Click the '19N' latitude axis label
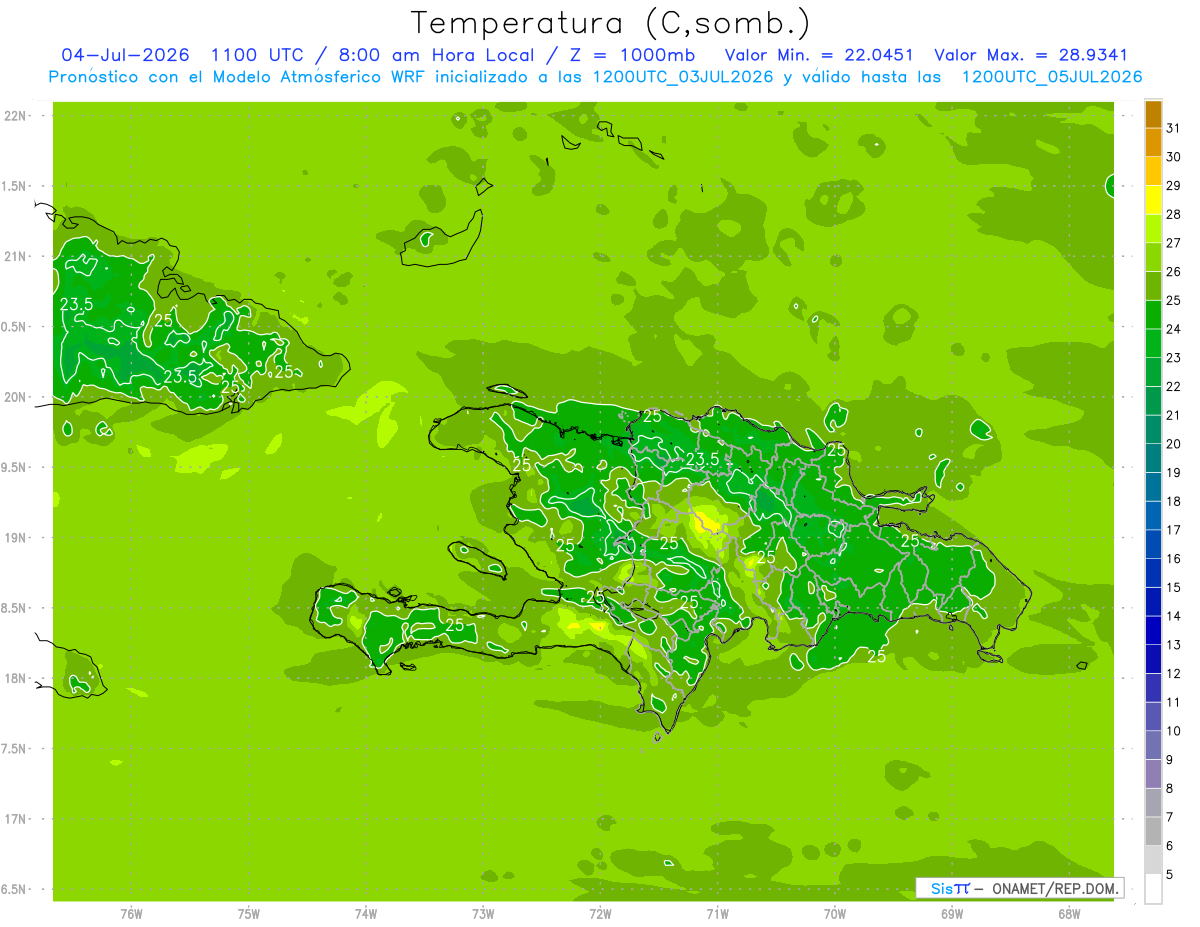 17,538
